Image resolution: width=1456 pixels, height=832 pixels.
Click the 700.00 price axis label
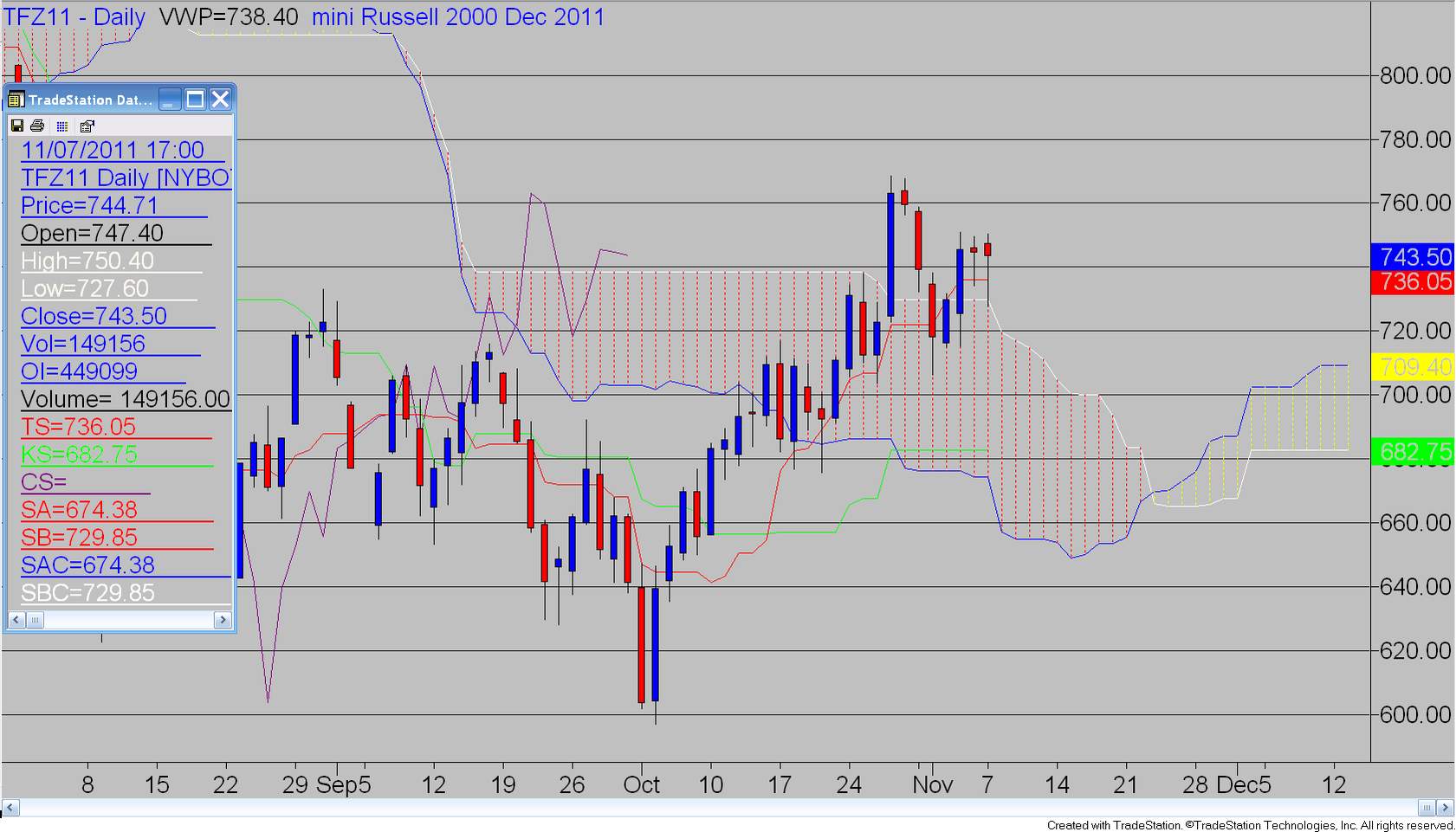click(x=1415, y=395)
